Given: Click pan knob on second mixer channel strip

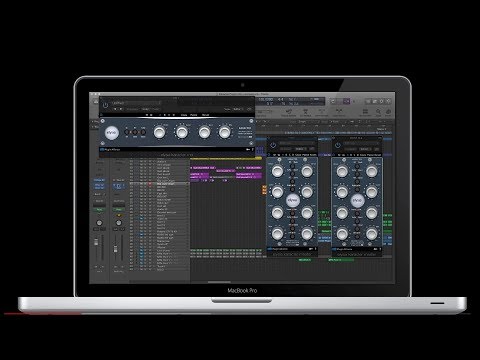Looking at the screenshot, I should [118, 223].
